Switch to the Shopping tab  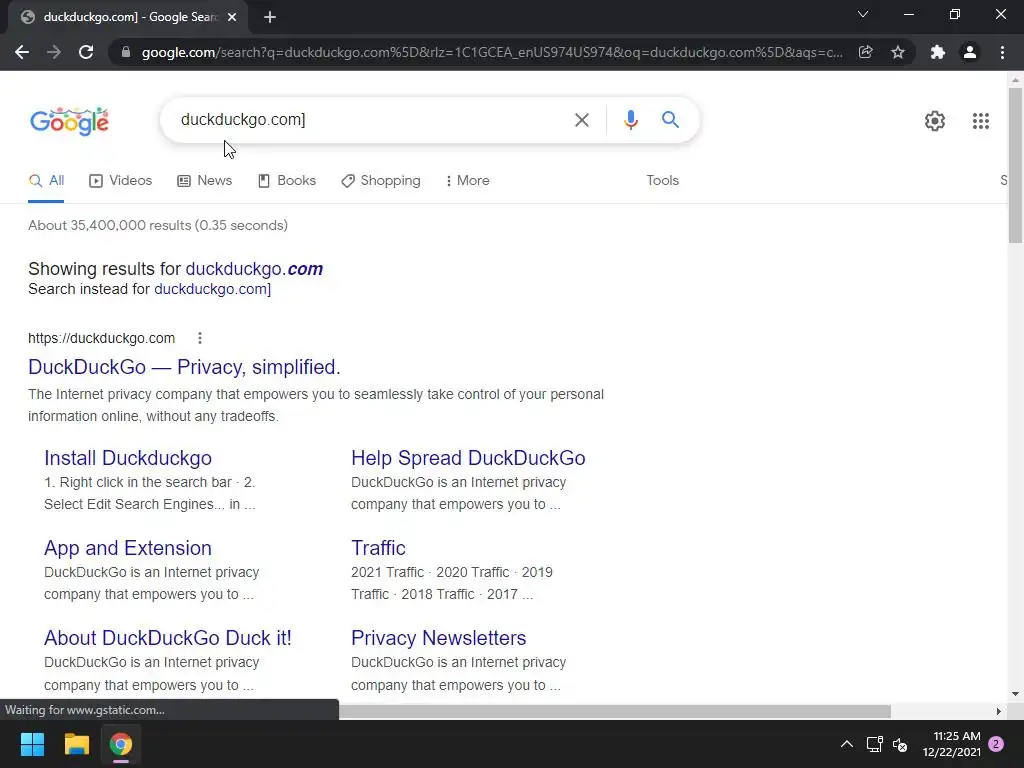(381, 181)
